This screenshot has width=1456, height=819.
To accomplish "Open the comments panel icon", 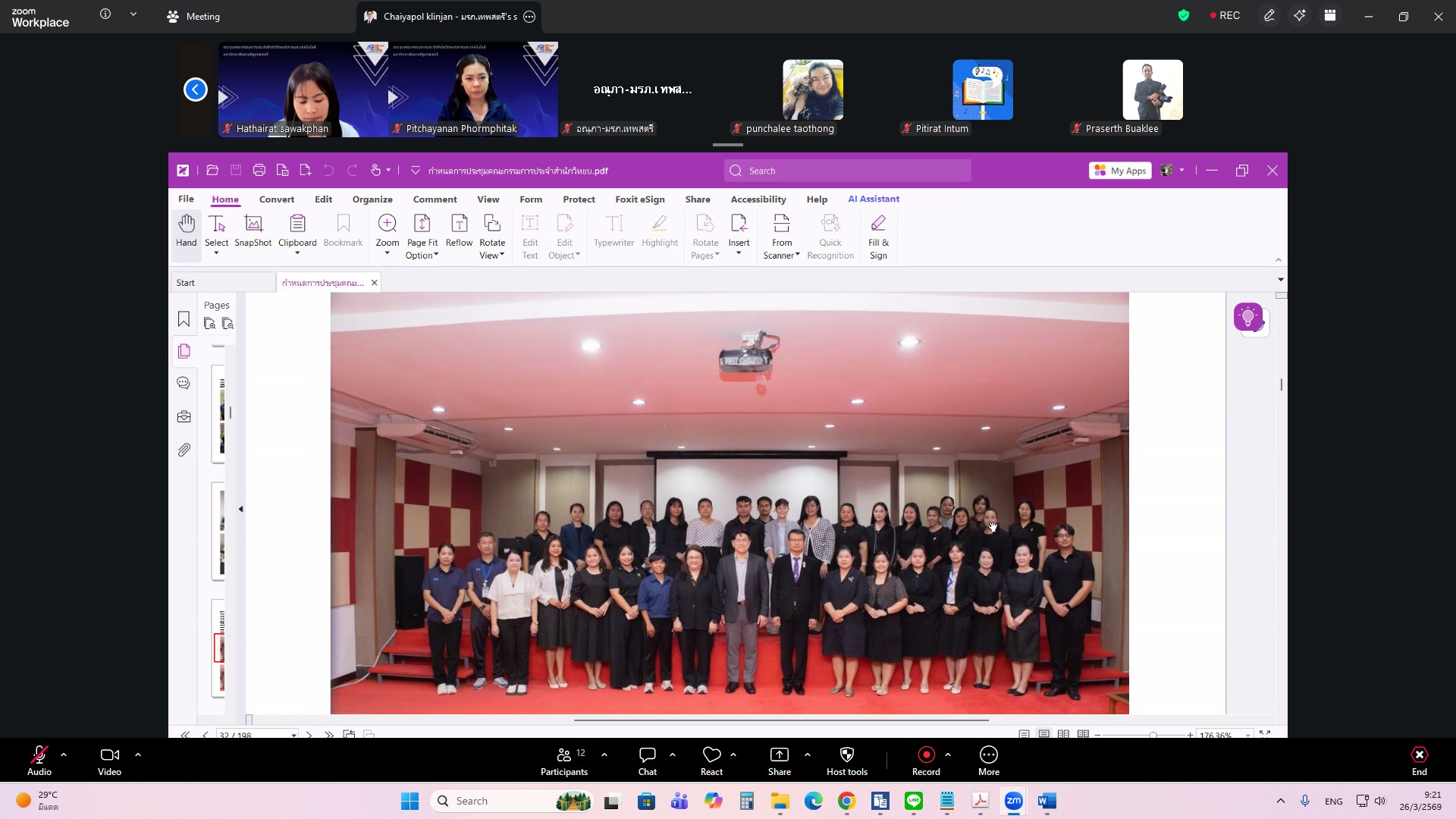I will point(184,384).
